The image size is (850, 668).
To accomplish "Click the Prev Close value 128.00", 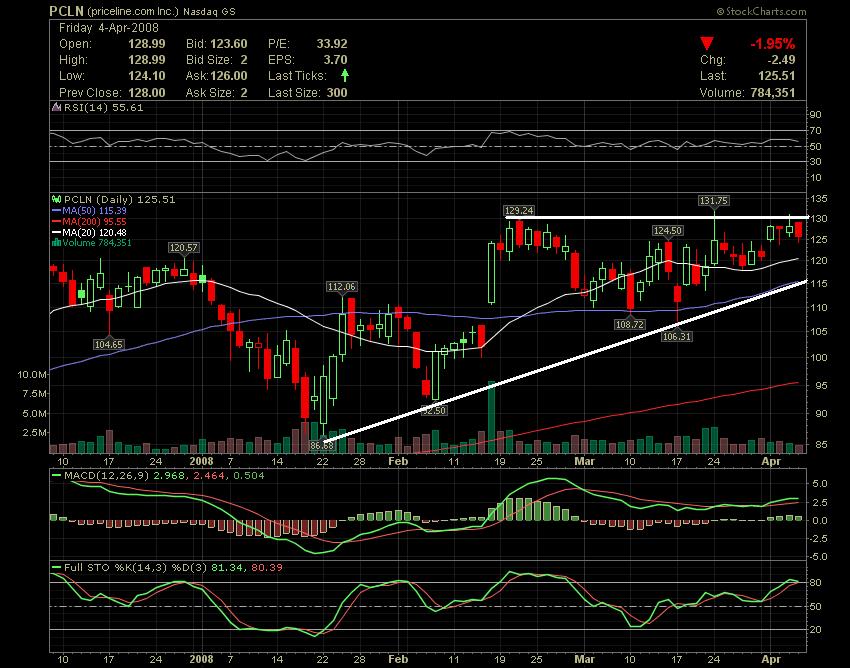I will coord(147,93).
